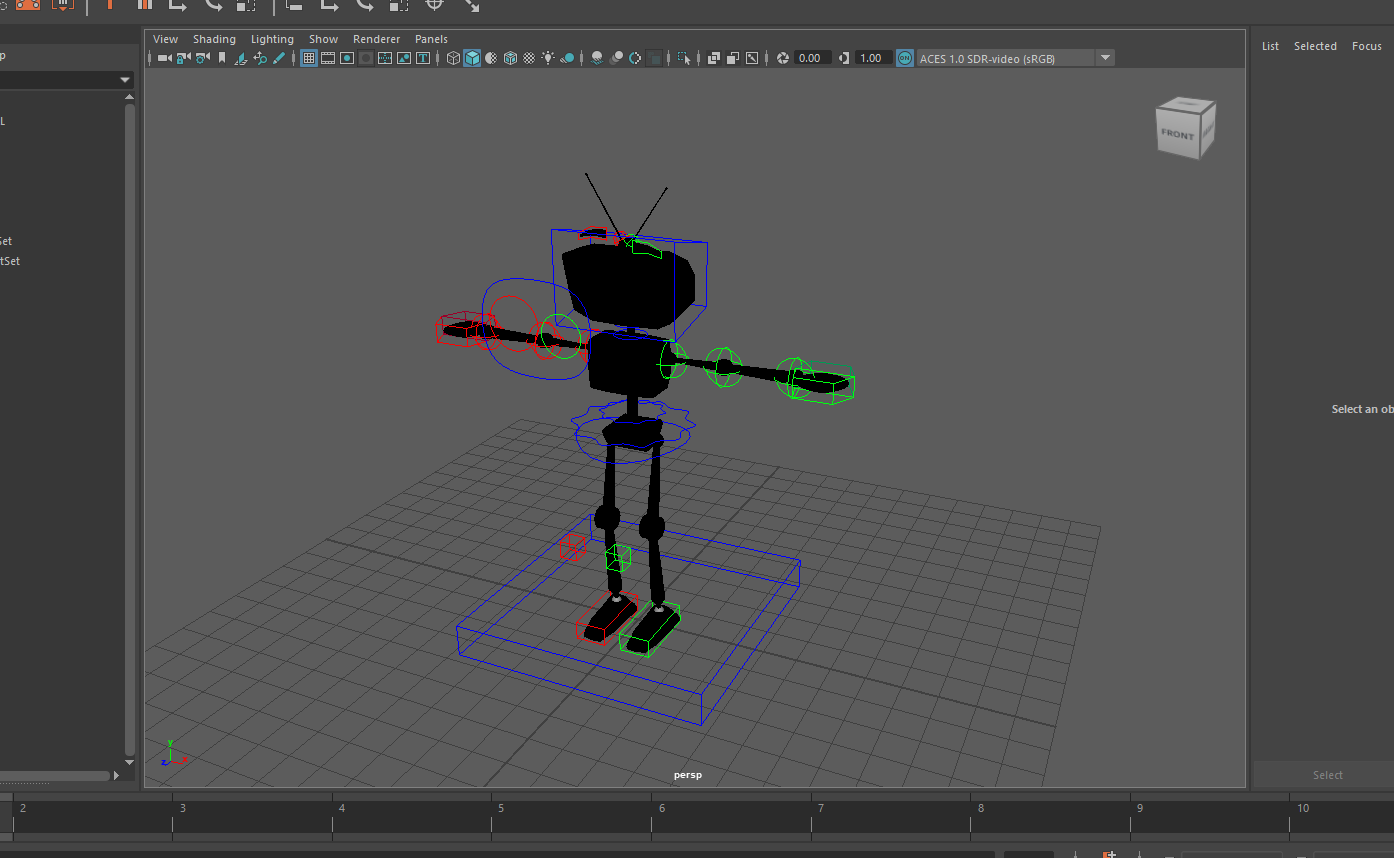The image size is (1394, 858).
Task: Jump to frame 10 on the timeline
Action: coord(1302,808)
